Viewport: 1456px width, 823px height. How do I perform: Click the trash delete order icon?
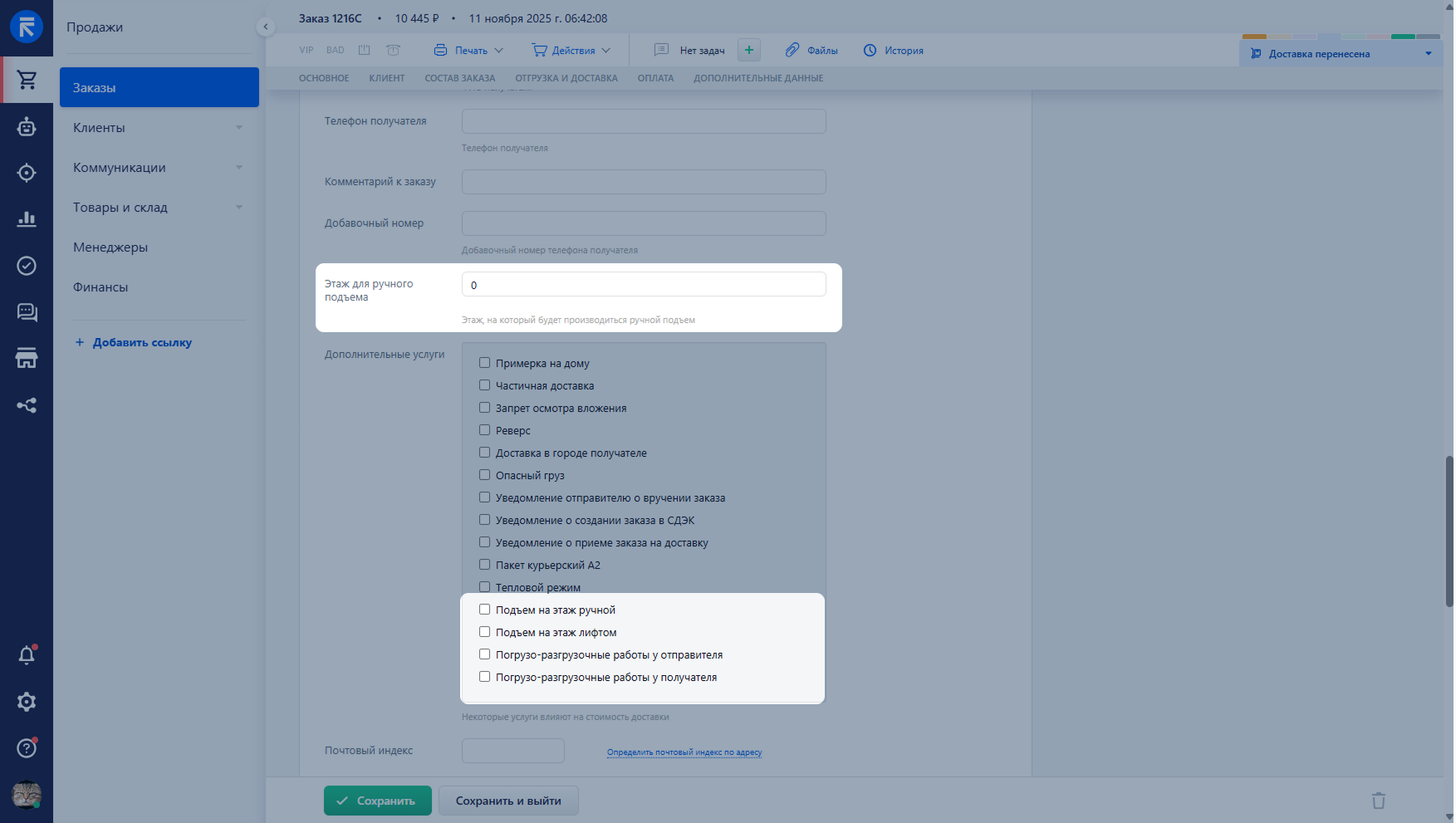1379,801
